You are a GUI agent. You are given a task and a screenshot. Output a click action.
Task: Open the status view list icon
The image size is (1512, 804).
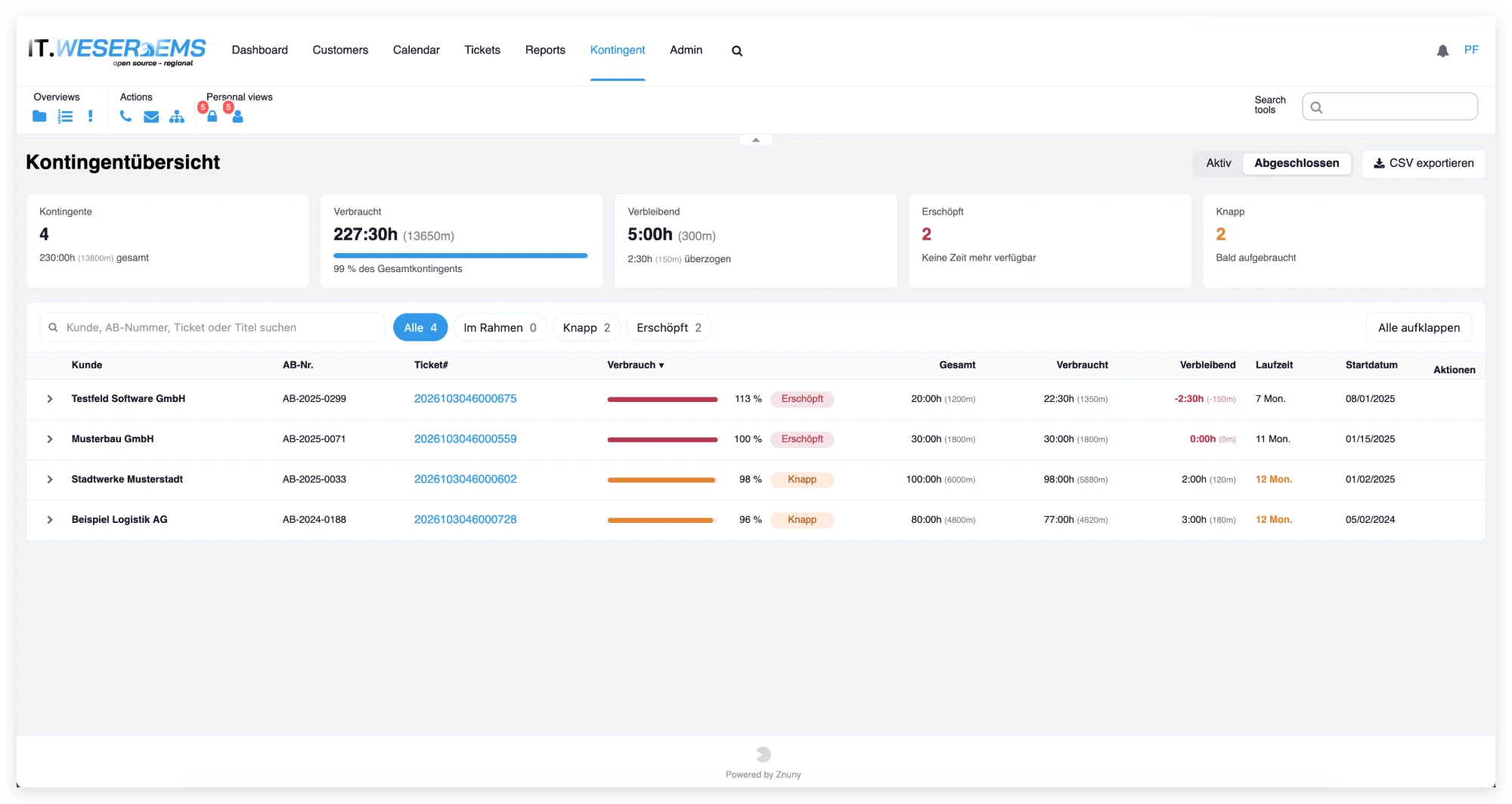[65, 116]
